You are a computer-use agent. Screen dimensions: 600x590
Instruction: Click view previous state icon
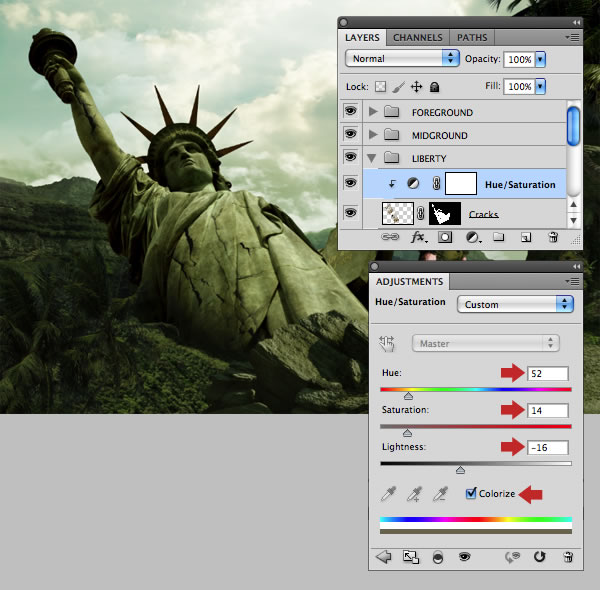512,557
